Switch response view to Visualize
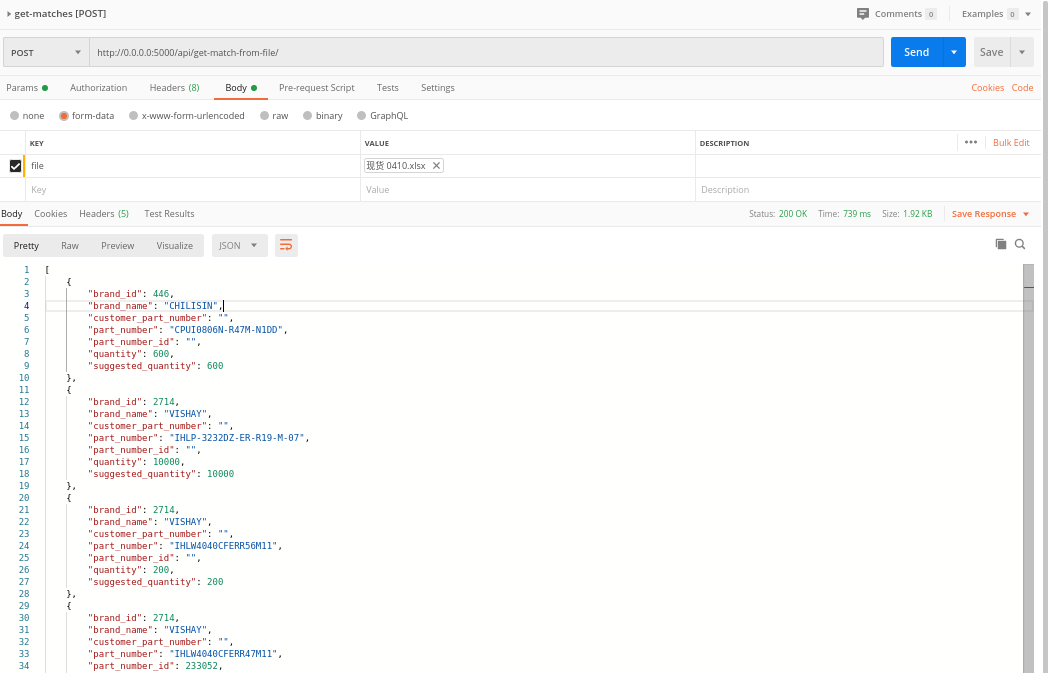The height and width of the screenshot is (673, 1050). coord(174,246)
